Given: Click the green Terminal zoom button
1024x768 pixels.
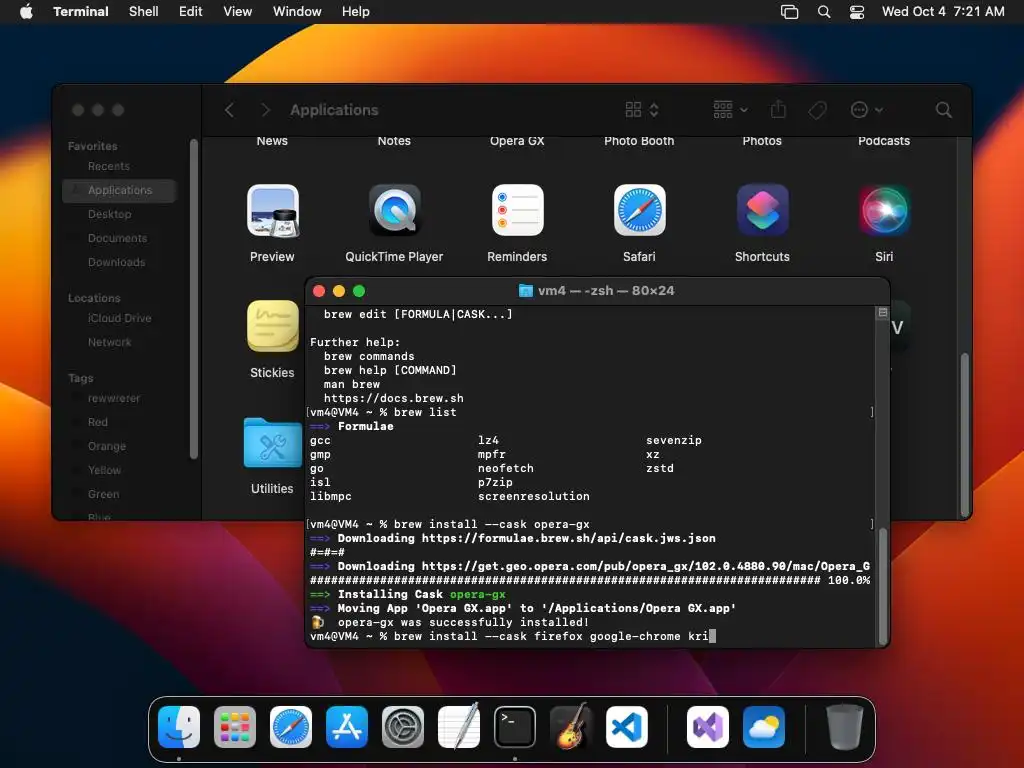Looking at the screenshot, I should point(359,291).
